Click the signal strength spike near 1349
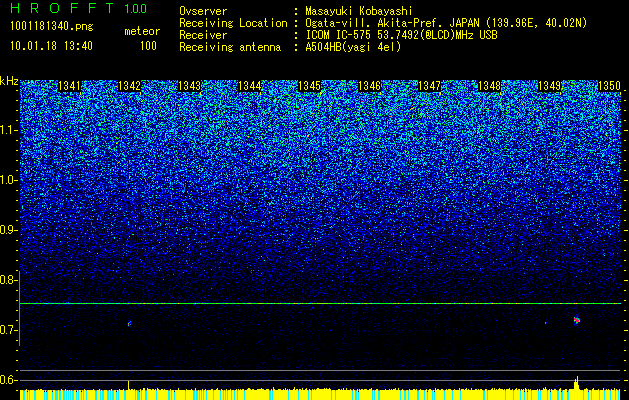The width and height of the screenshot is (629, 400). coord(576,383)
